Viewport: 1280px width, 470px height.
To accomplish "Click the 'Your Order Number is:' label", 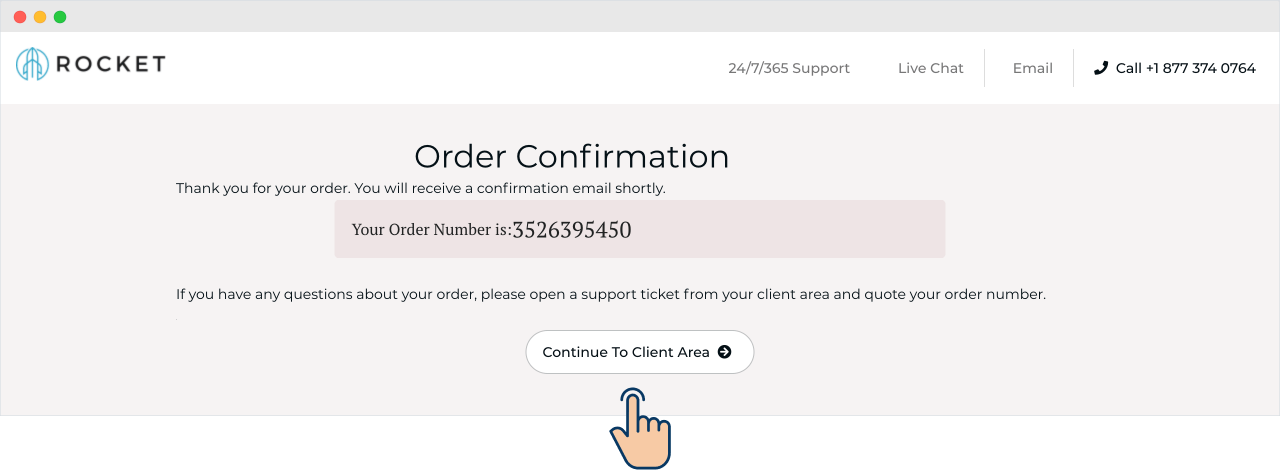I will tap(431, 230).
